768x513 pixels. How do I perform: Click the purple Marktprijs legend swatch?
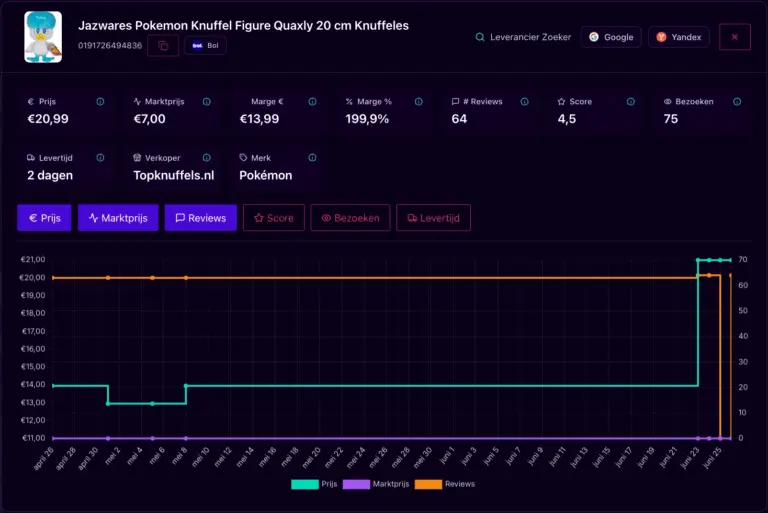(356, 484)
